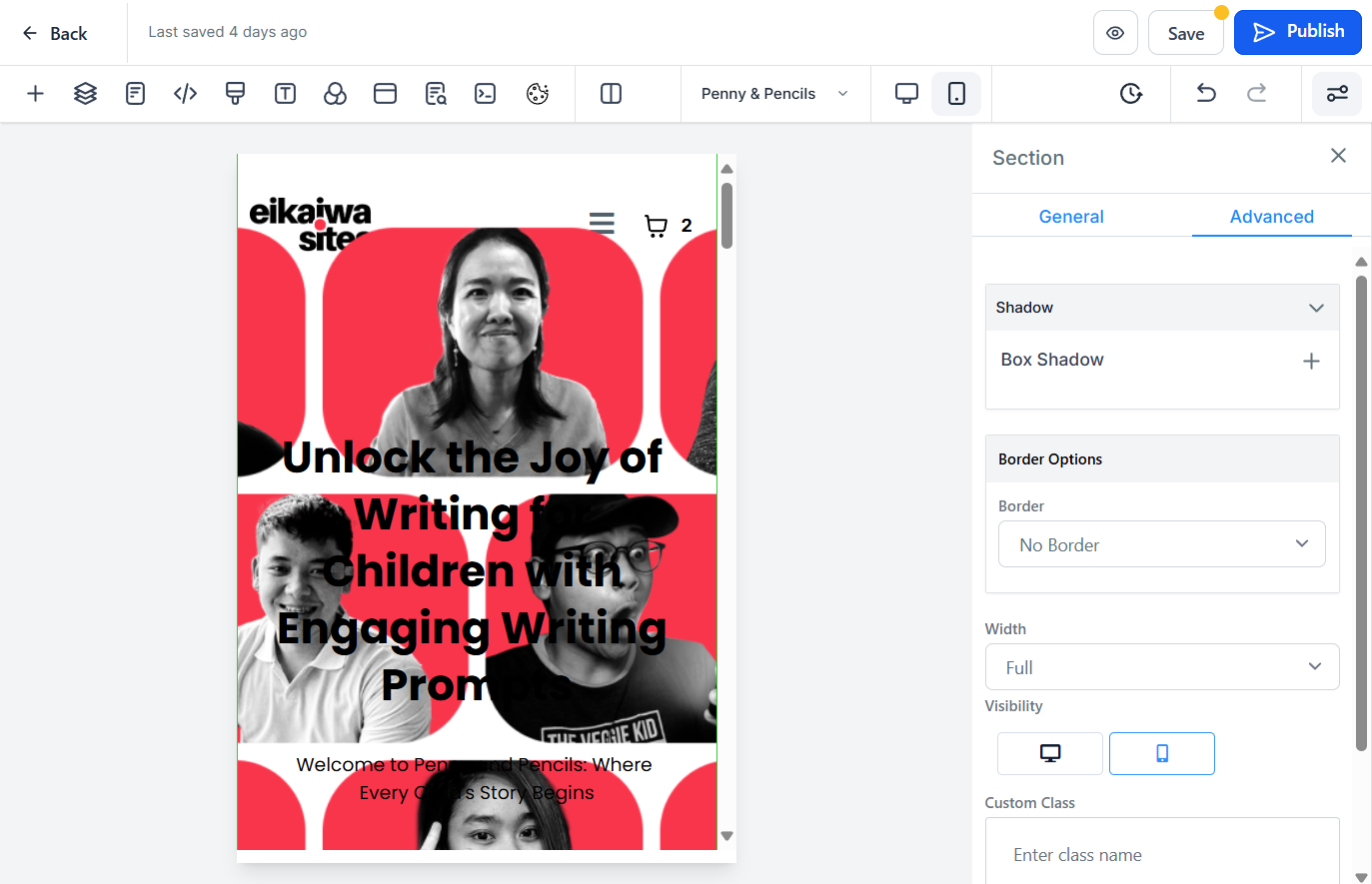Preview the page with eye icon

(1115, 33)
